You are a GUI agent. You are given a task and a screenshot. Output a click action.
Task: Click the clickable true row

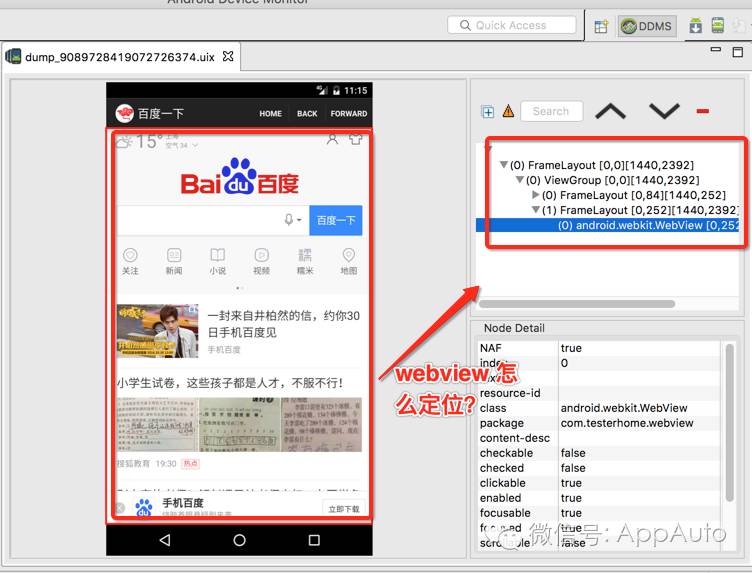point(599,483)
